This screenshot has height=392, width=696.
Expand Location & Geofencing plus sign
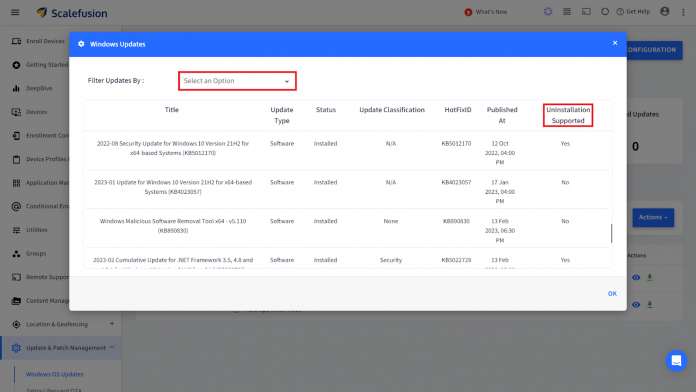tap(112, 324)
